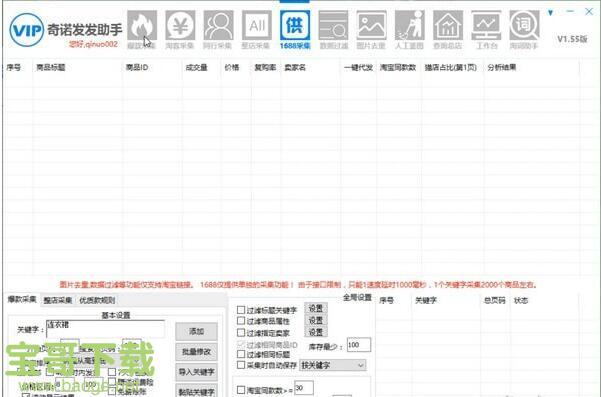Enable 过滤商品属性 checkbox

(x=241, y=320)
